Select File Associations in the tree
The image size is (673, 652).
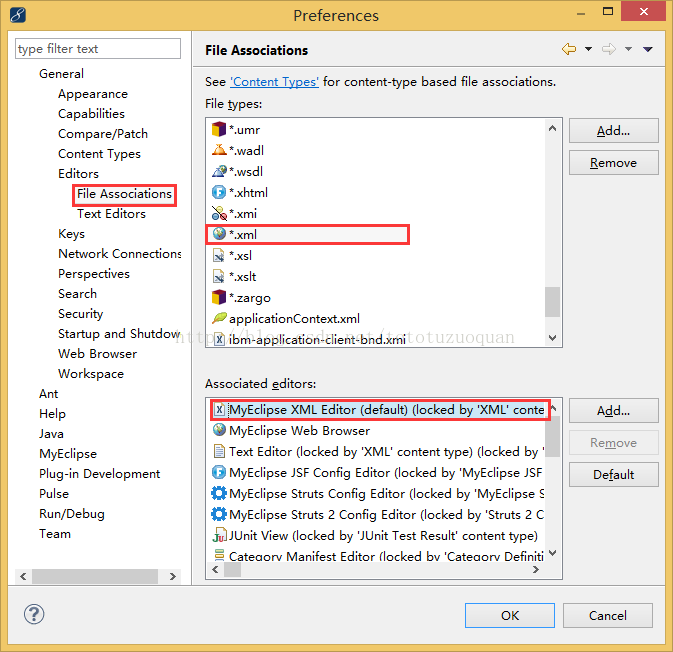pos(124,194)
